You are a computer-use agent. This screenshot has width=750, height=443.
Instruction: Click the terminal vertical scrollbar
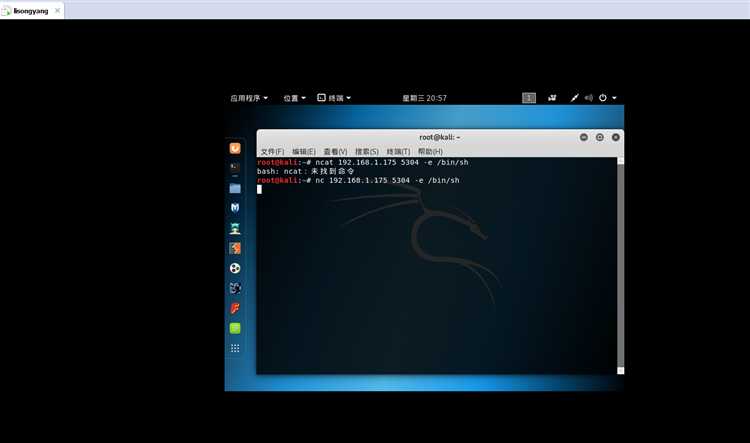click(620, 266)
